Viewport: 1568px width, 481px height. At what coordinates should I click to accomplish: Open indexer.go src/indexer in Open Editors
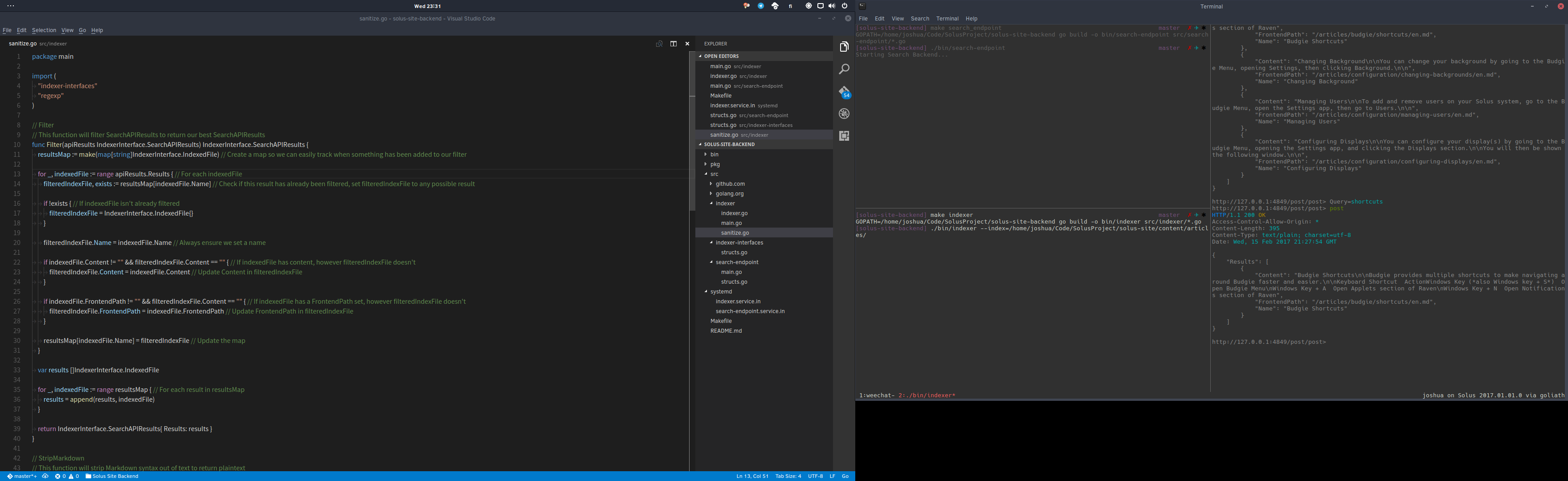(x=764, y=76)
